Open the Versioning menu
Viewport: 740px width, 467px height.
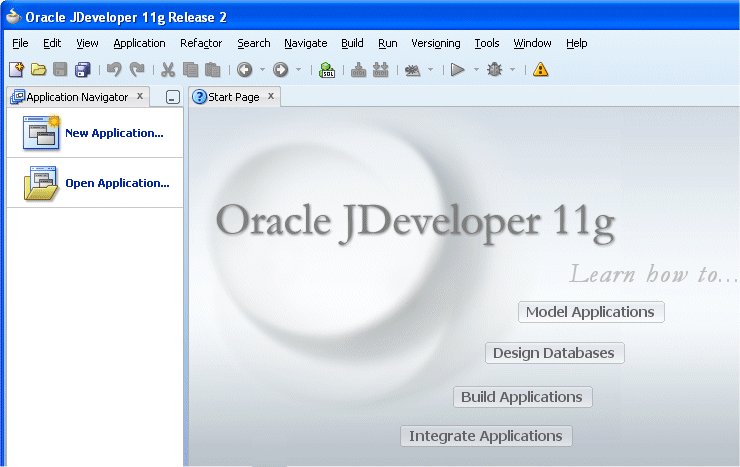436,43
